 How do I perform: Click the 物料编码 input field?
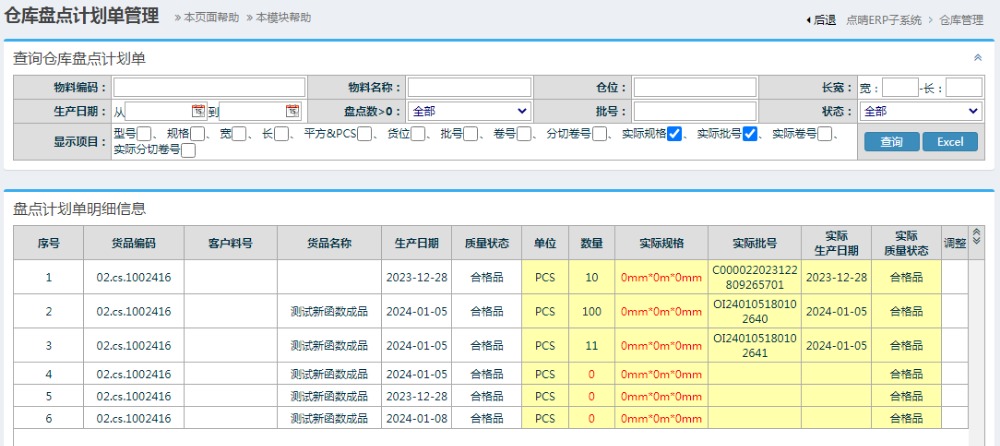(209, 87)
